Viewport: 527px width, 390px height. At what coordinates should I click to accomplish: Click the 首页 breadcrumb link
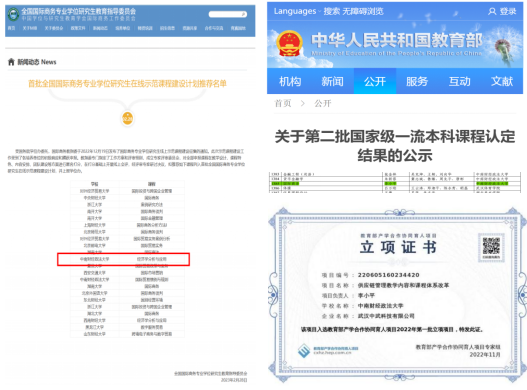click(283, 103)
